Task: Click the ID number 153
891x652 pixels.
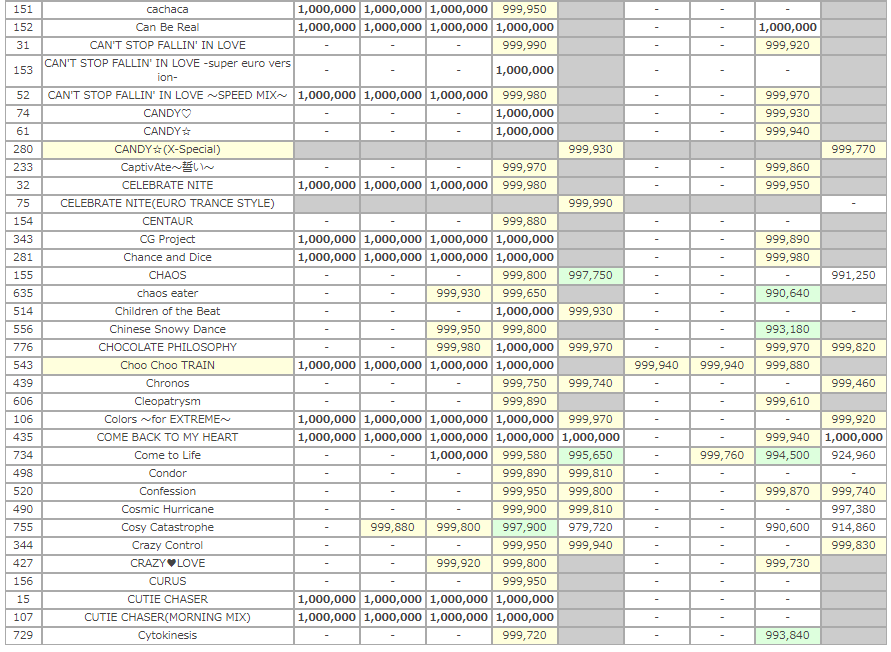Action: [23, 70]
